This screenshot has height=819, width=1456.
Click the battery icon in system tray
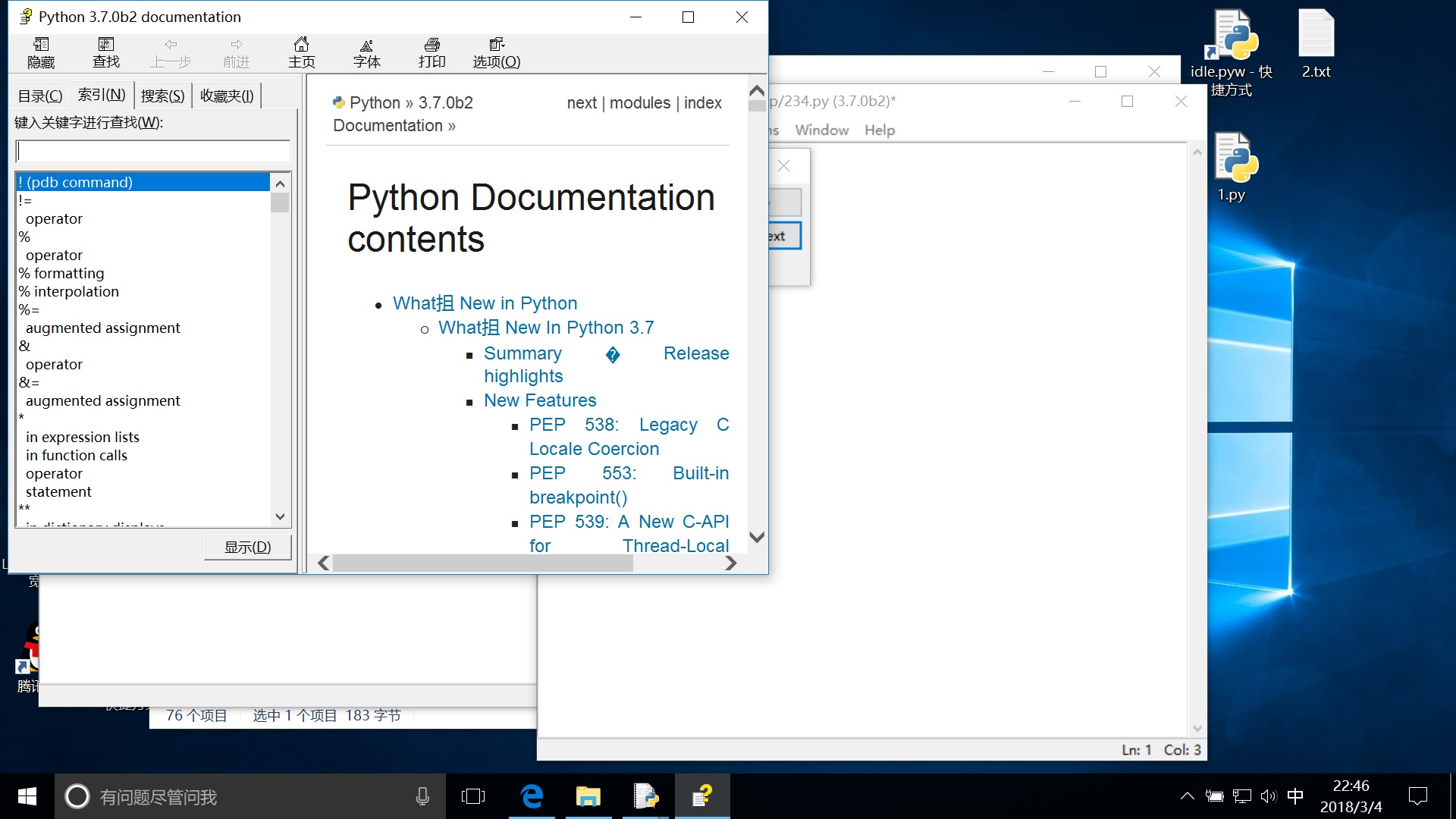tap(1215, 796)
